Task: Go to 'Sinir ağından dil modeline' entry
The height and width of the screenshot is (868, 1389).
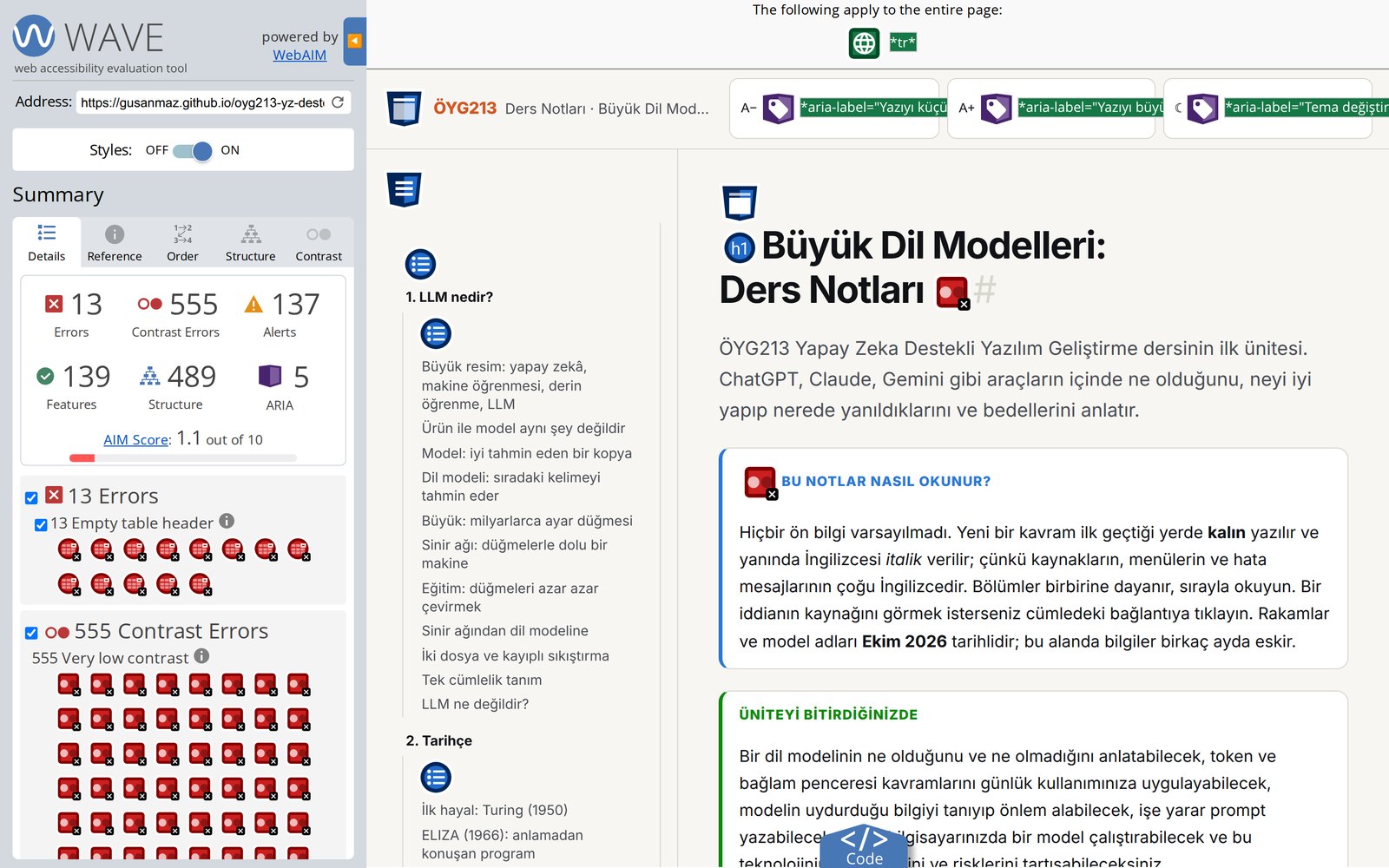Action: click(x=505, y=631)
